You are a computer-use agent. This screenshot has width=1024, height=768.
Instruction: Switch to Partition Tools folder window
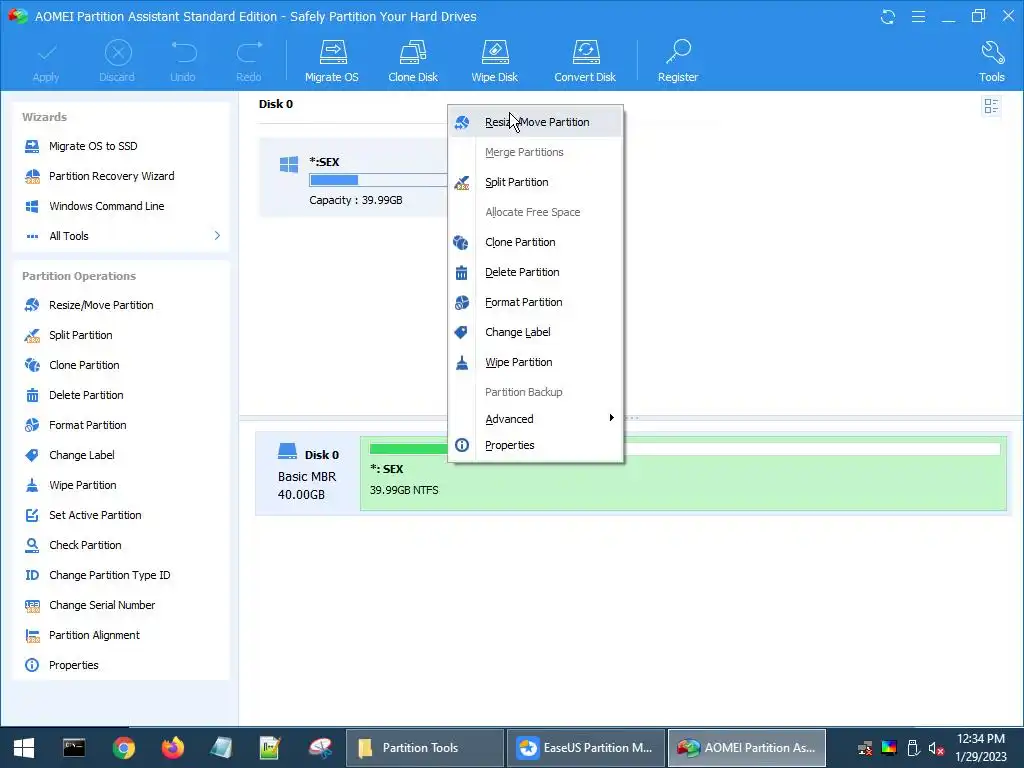(x=424, y=748)
